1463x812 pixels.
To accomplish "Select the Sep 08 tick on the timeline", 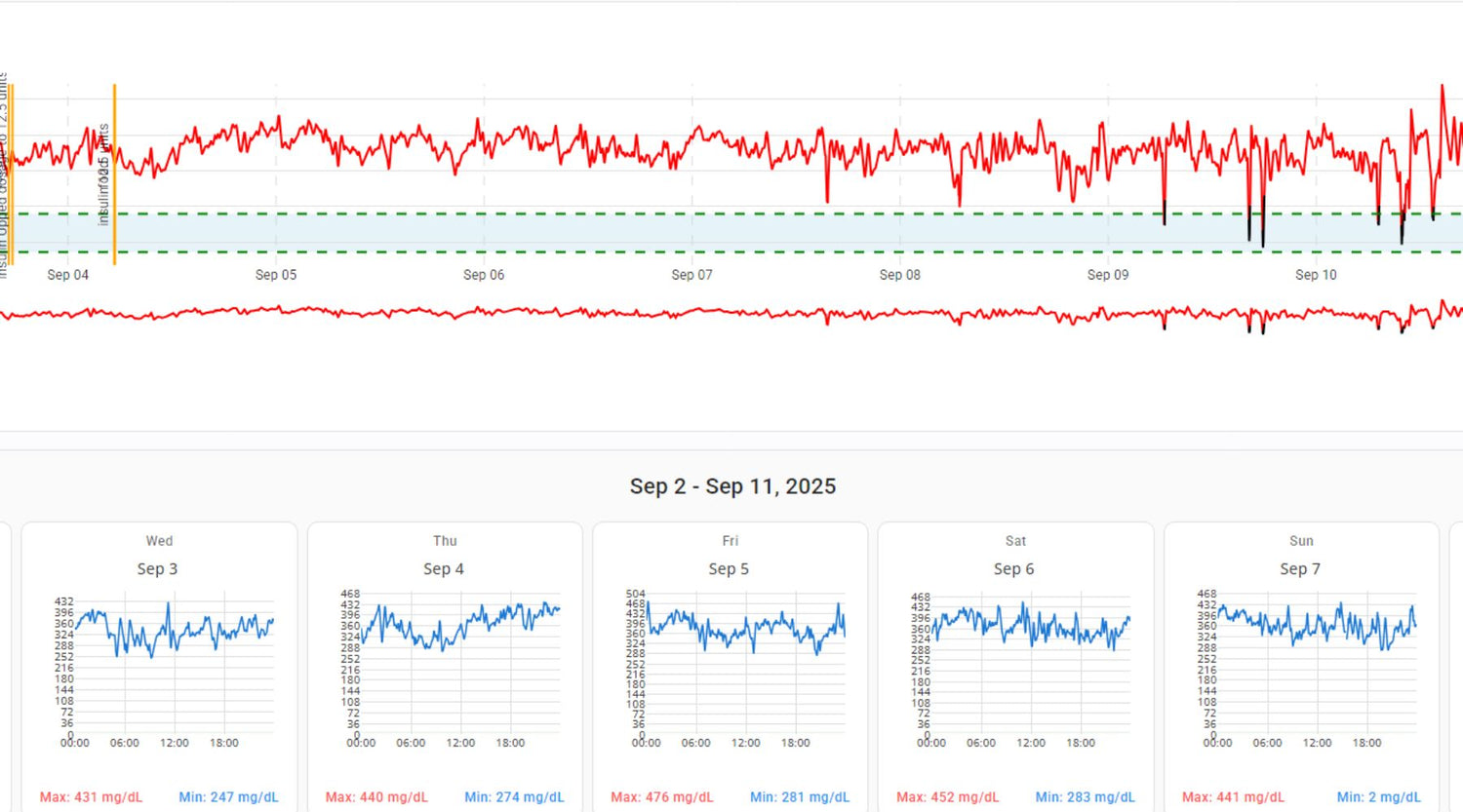I will 899,275.
